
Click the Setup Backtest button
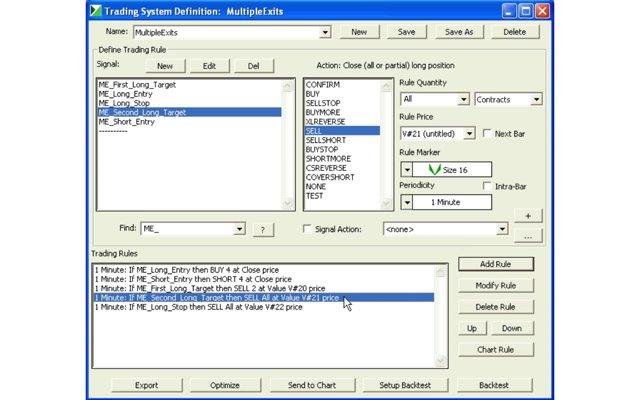[405, 385]
